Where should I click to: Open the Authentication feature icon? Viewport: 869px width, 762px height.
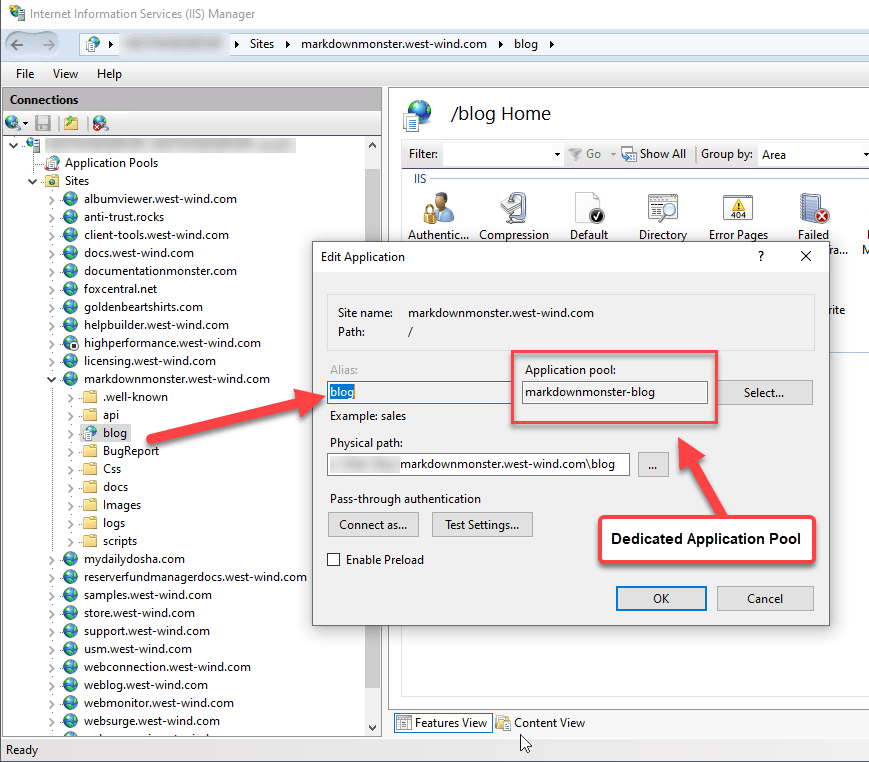pyautogui.click(x=438, y=207)
